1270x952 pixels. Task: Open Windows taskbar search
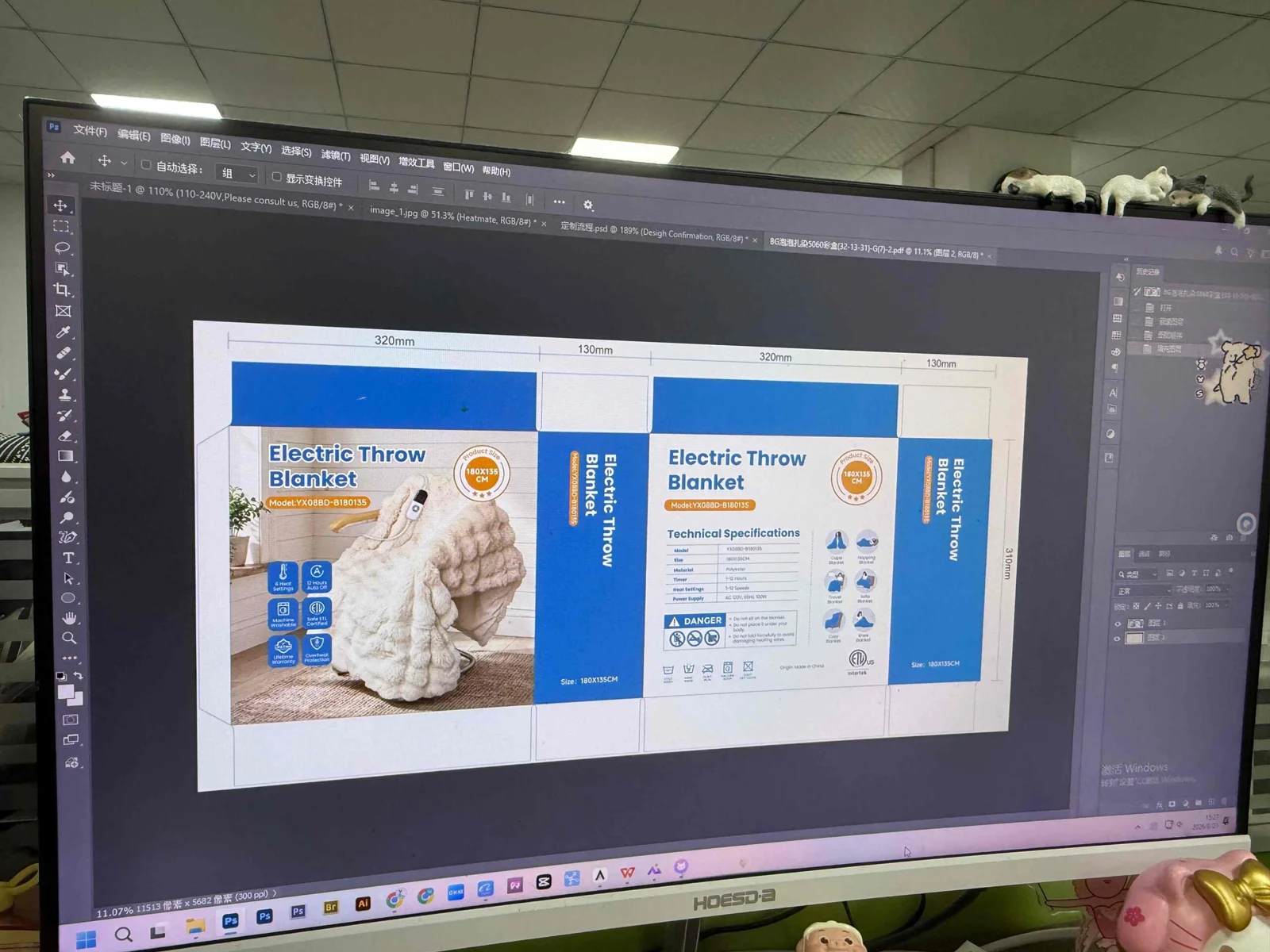point(123,935)
